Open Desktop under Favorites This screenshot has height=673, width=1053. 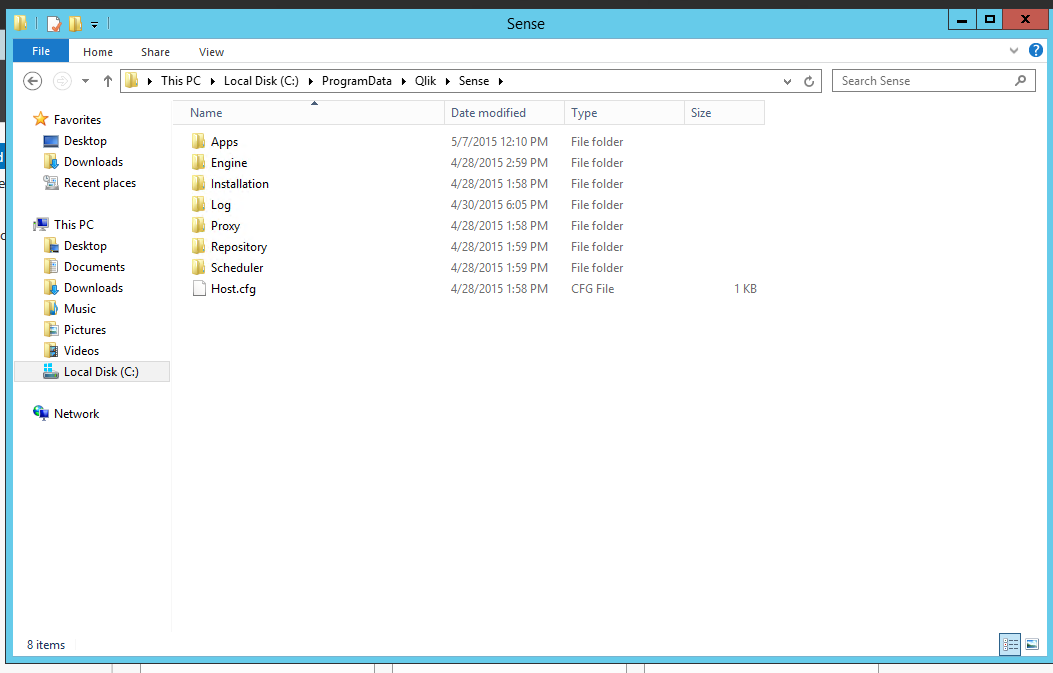pos(85,141)
